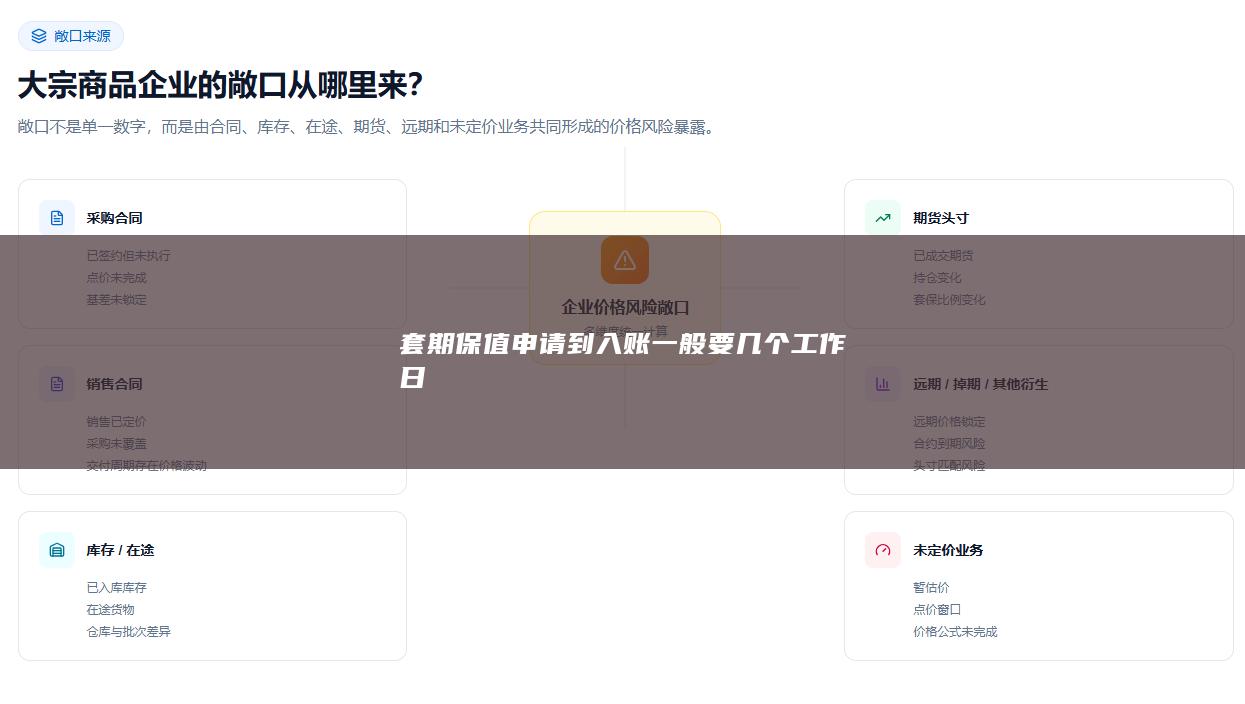The image size is (1245, 704).
Task: Click the line 交付周期存在价格波动
Action: click(x=147, y=466)
